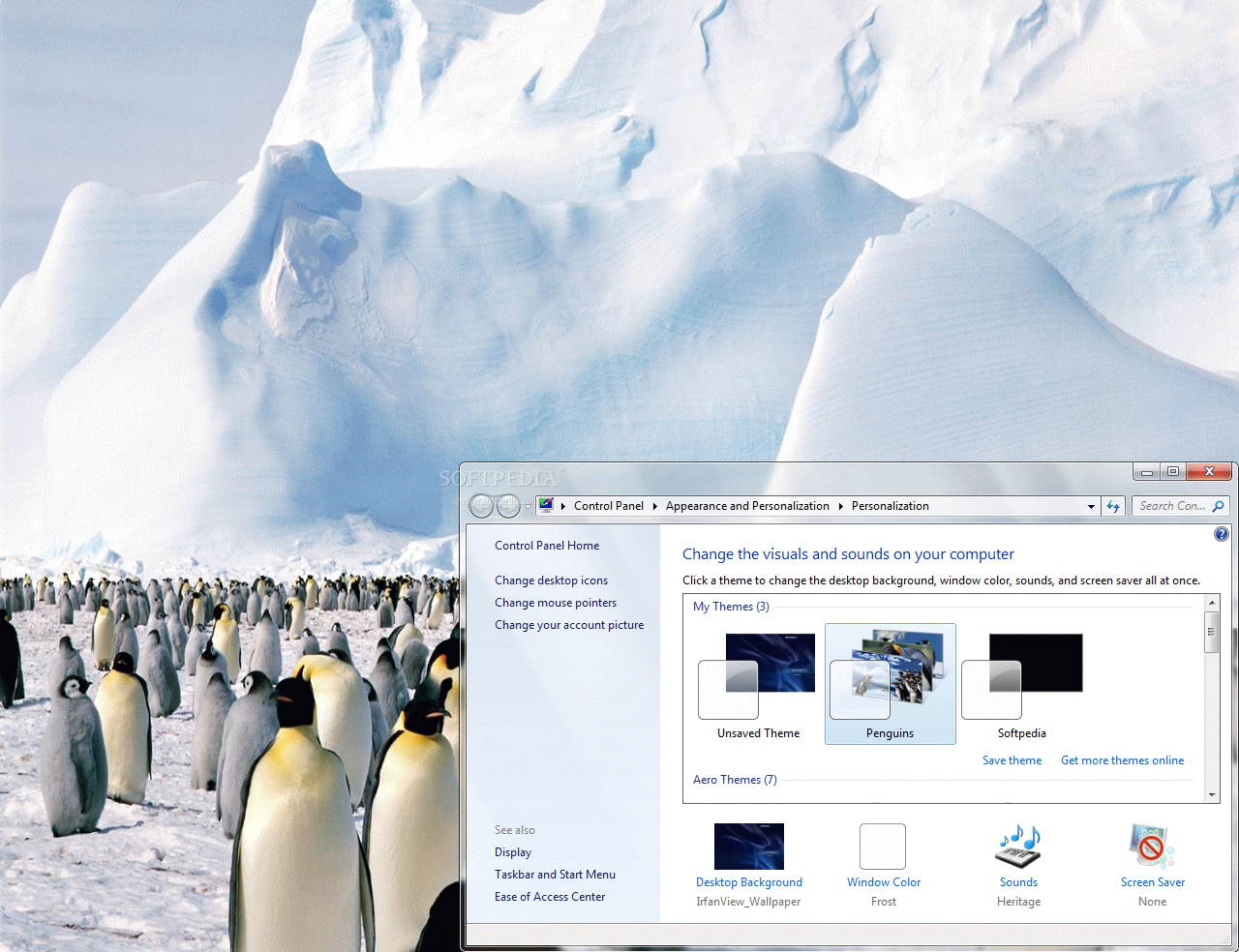The height and width of the screenshot is (952, 1239).
Task: Click Appearance and Personalization breadcrumb
Action: coord(747,506)
